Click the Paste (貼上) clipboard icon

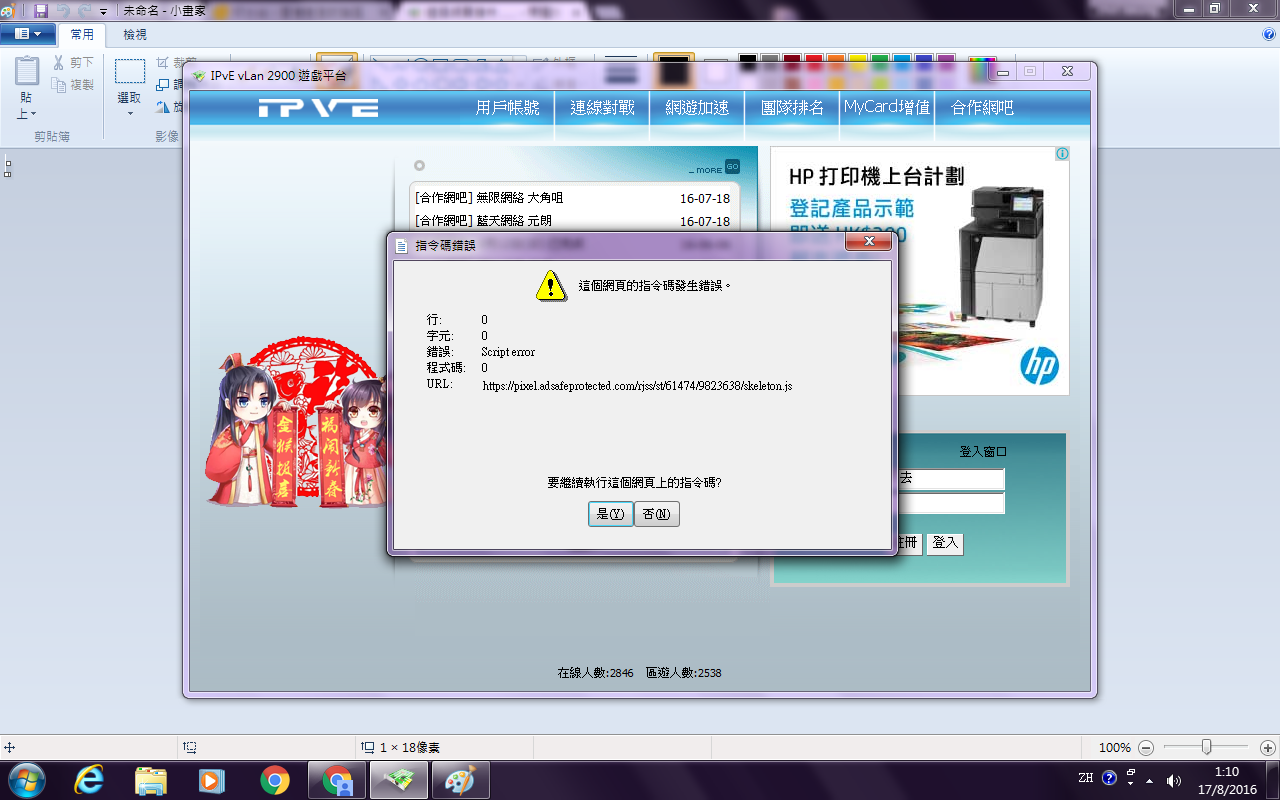28,72
